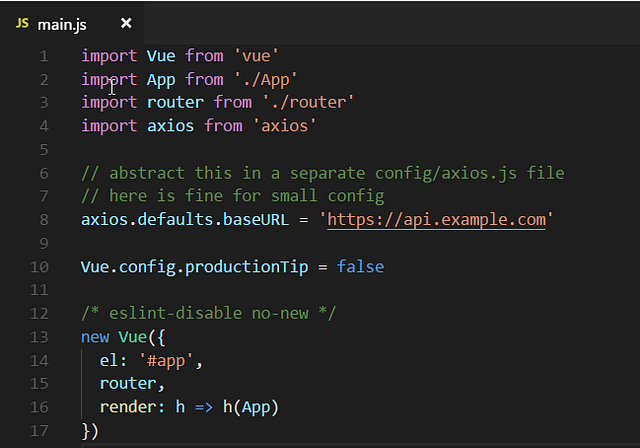640x448 pixels.
Task: Click the 'separate config/axios.js file' comment line
Action: pyautogui.click(x=323, y=173)
